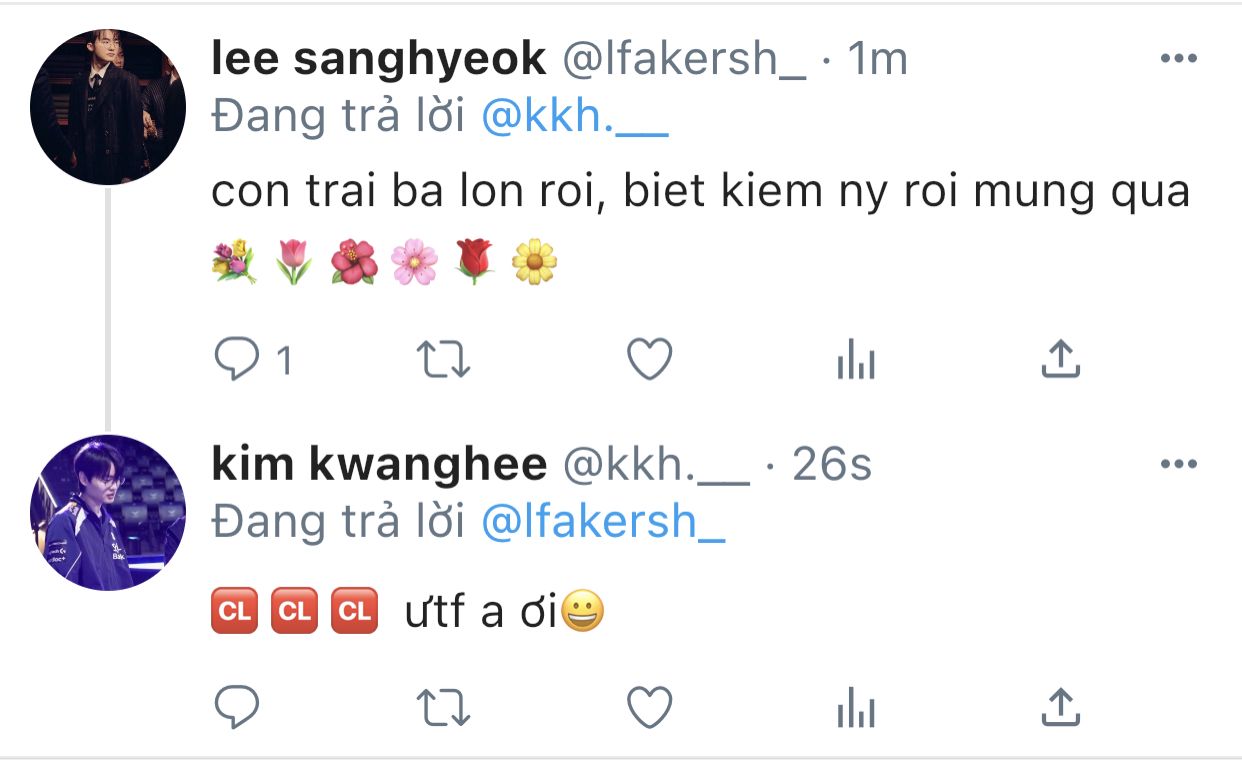This screenshot has width=1242, height=768.
Task: Open the 1m timestamp of first tweet
Action: pyautogui.click(x=877, y=60)
